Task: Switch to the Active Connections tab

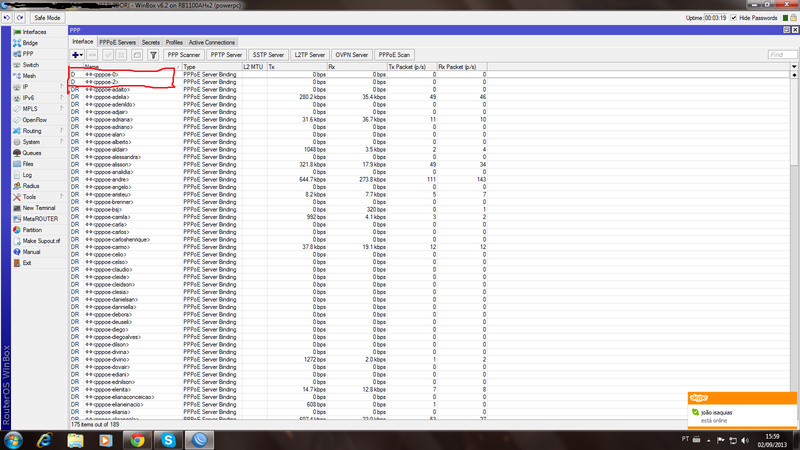Action: point(212,42)
